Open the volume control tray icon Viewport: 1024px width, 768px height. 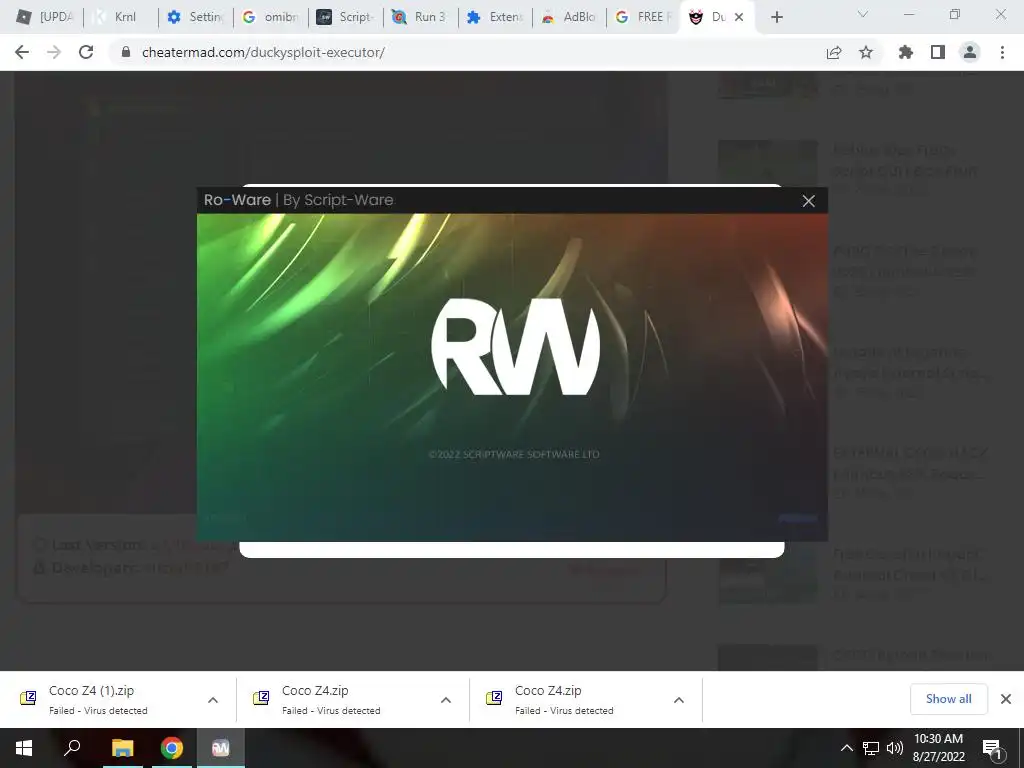(x=895, y=748)
